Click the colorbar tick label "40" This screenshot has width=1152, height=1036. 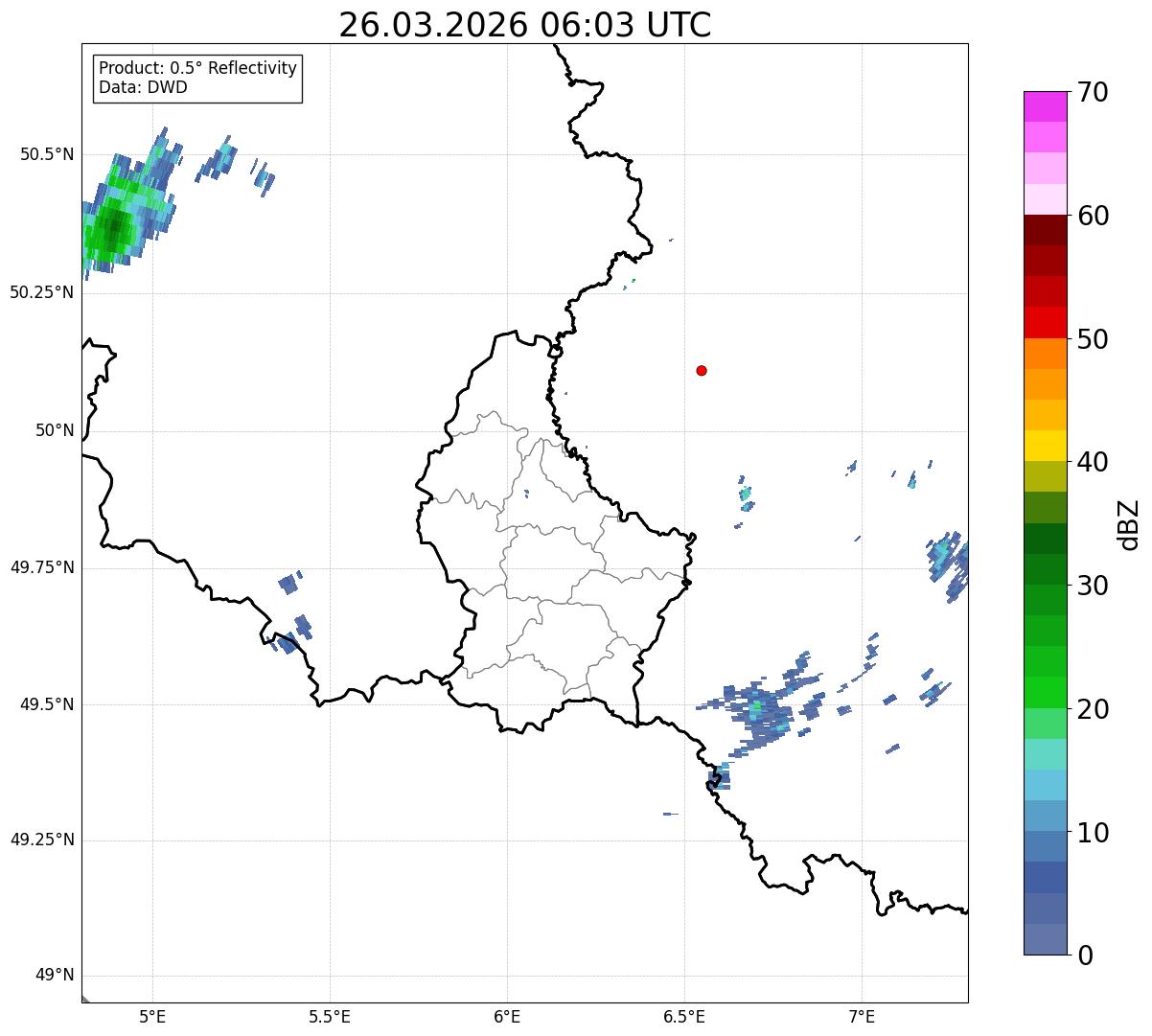tap(1093, 462)
